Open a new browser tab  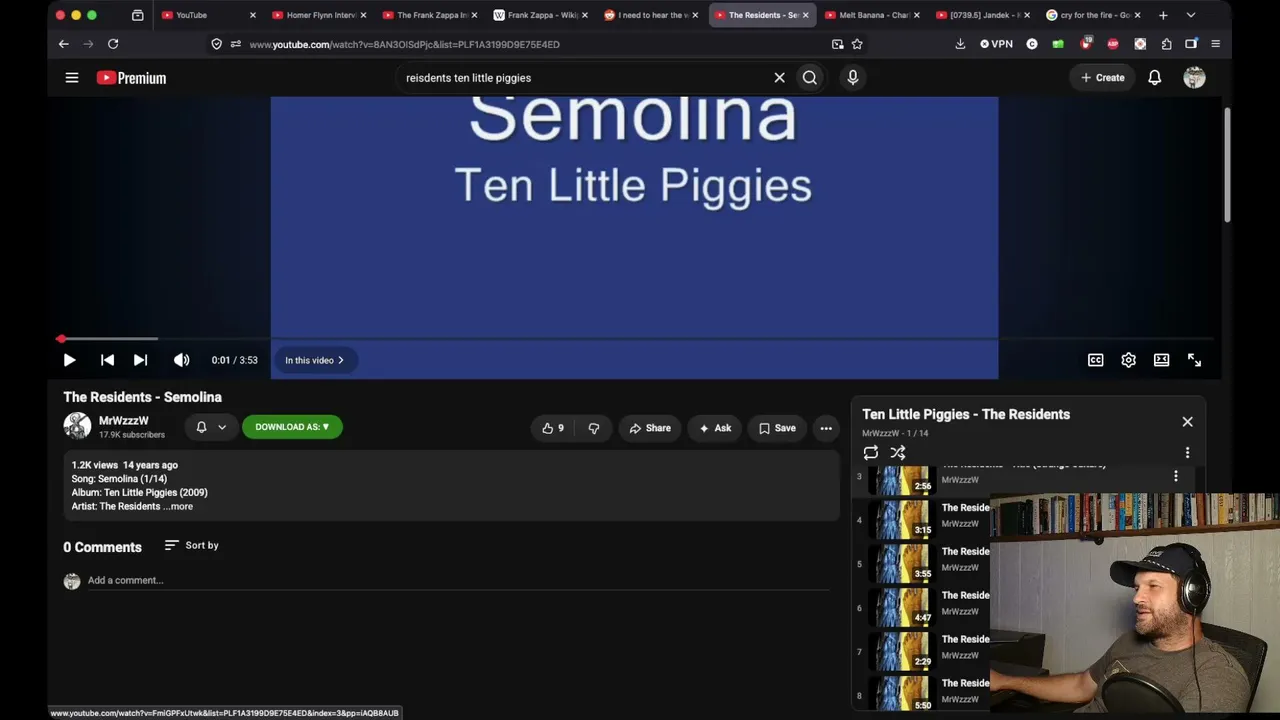1163,15
